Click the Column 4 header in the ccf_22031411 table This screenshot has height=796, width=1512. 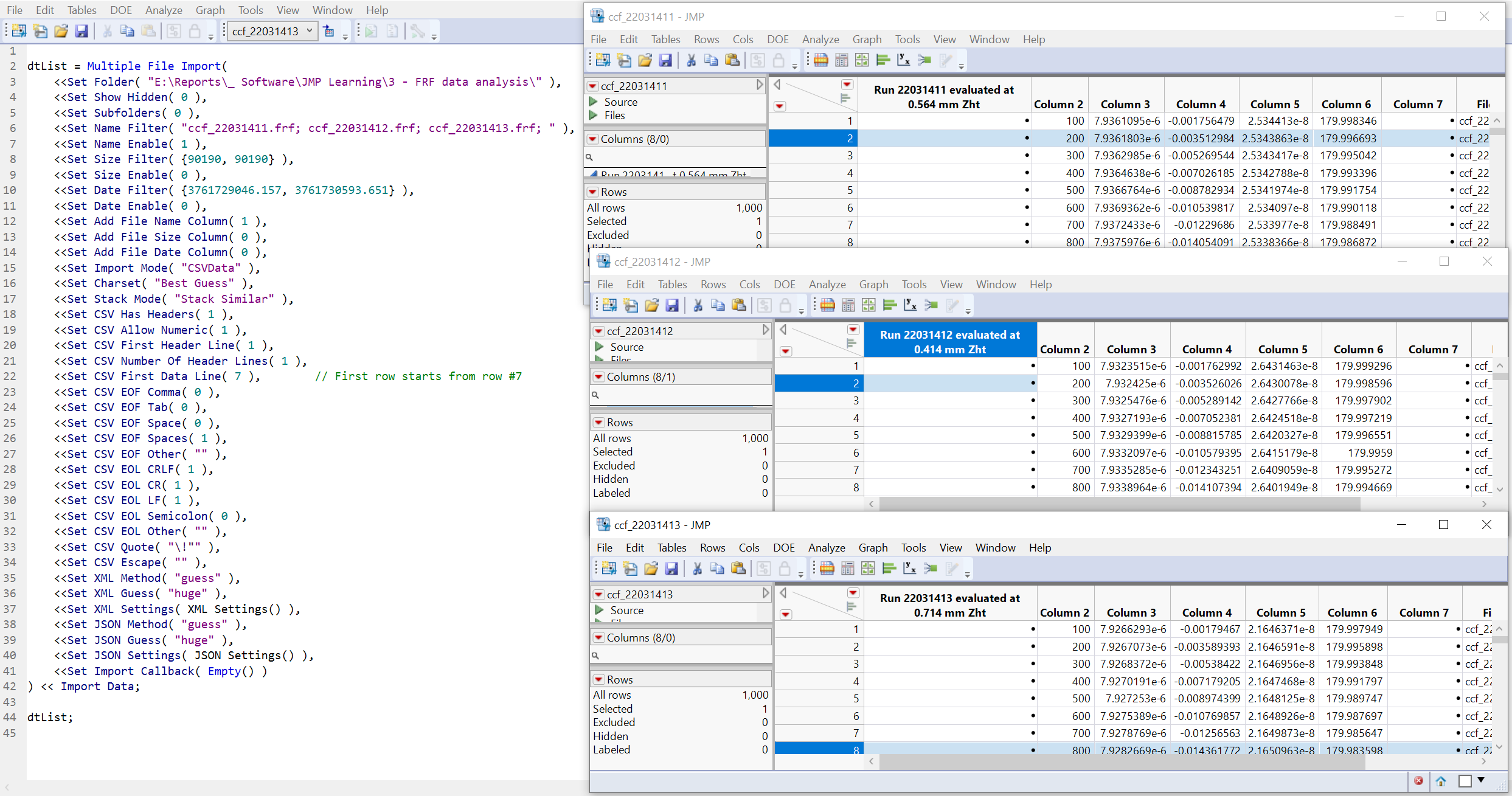click(1200, 104)
